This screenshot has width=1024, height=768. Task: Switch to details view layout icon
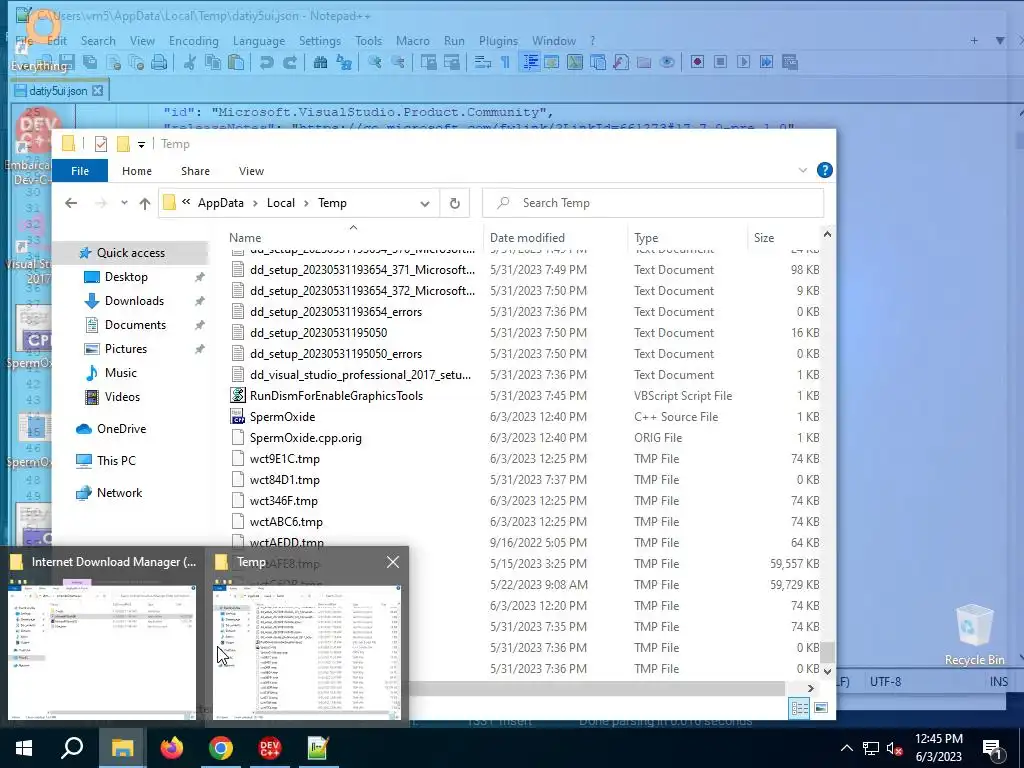(x=799, y=709)
